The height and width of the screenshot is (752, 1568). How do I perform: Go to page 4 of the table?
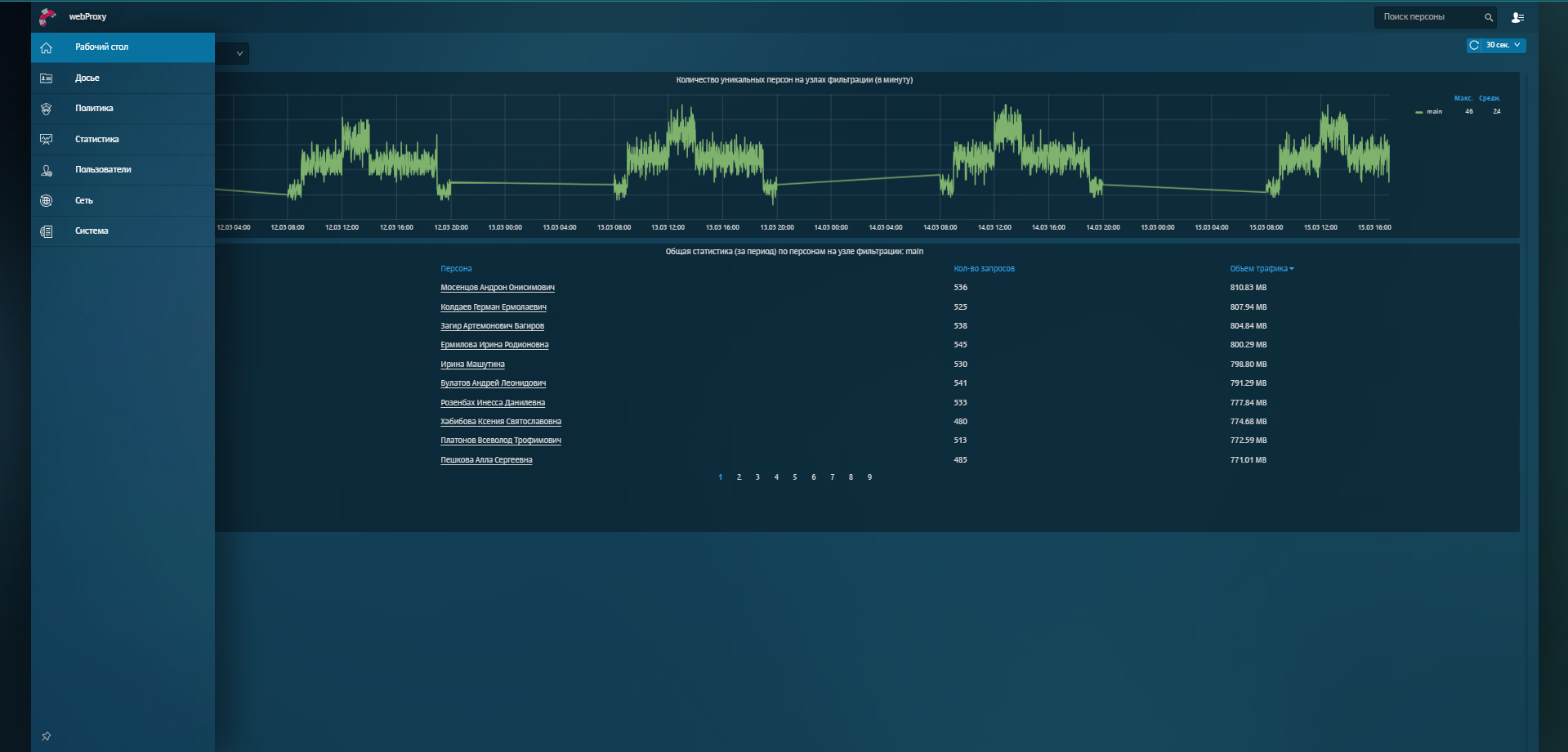tap(776, 477)
